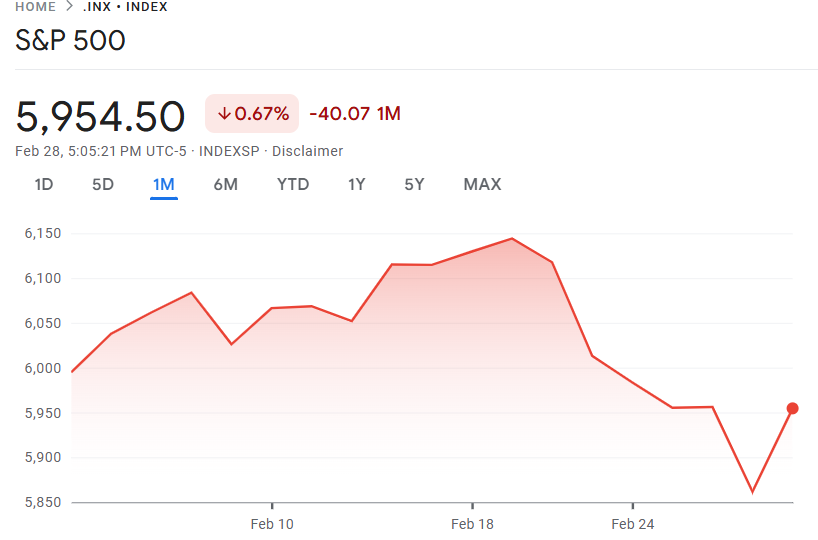Viewport: 818px width, 540px height.
Task: Click the Feb 24 date axis label
Action: (632, 524)
